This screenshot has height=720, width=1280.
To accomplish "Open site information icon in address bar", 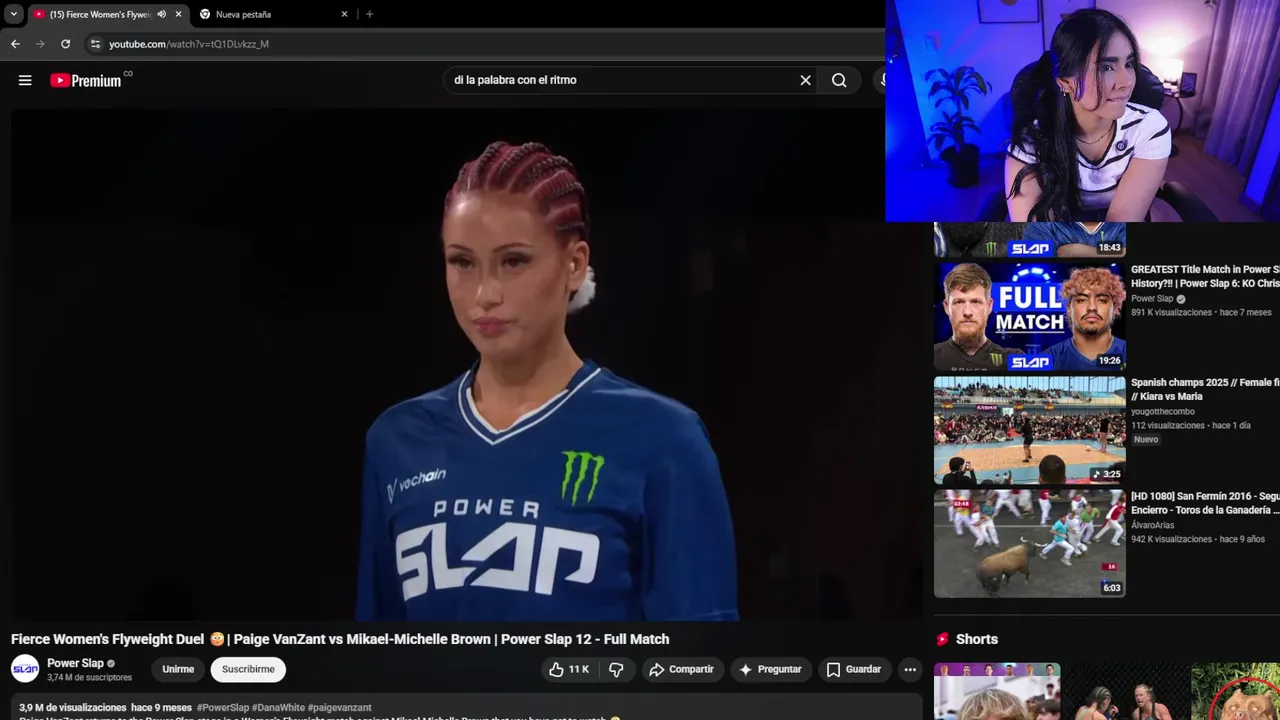I will point(95,44).
